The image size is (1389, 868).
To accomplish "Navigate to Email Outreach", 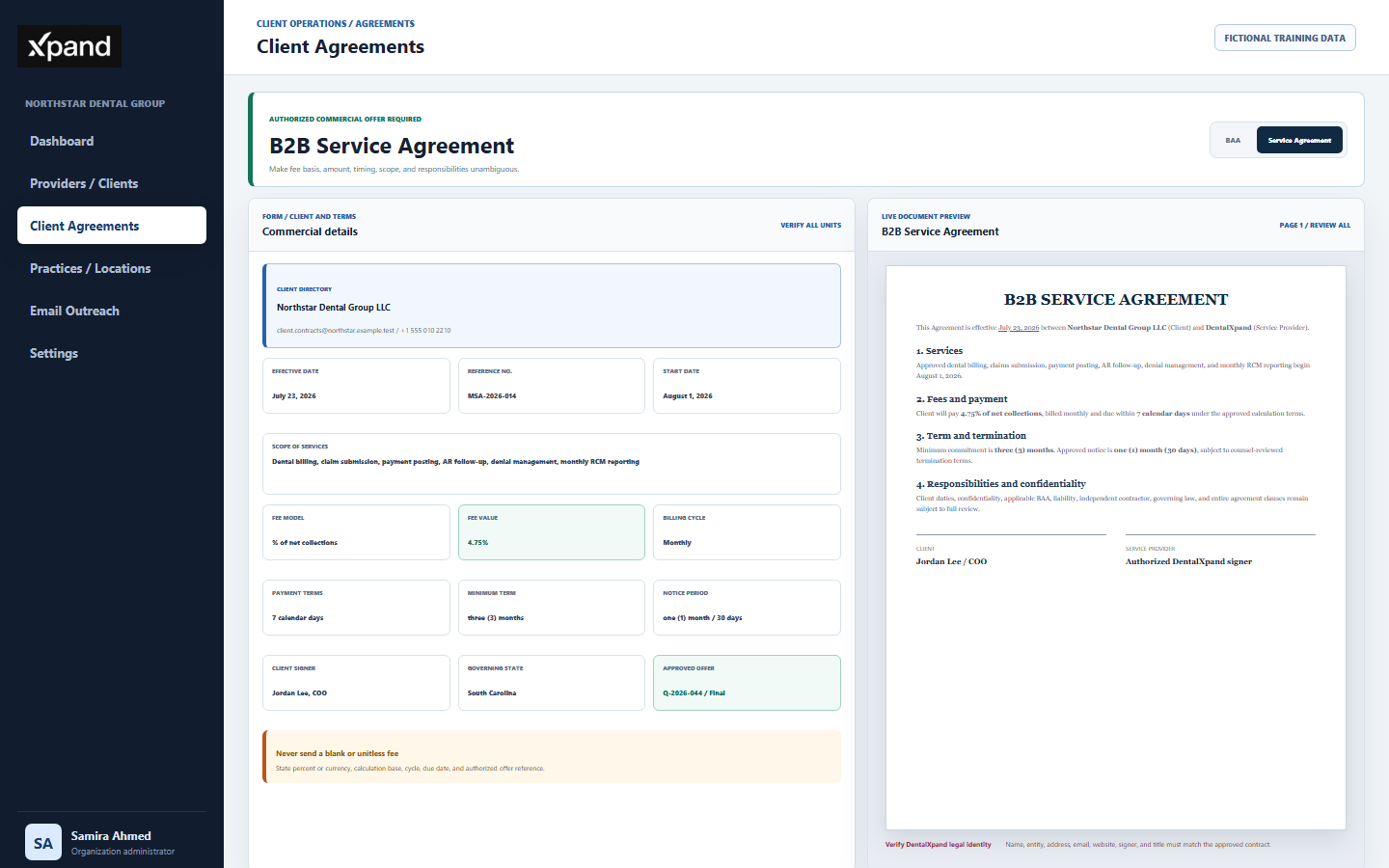I will point(112,311).
